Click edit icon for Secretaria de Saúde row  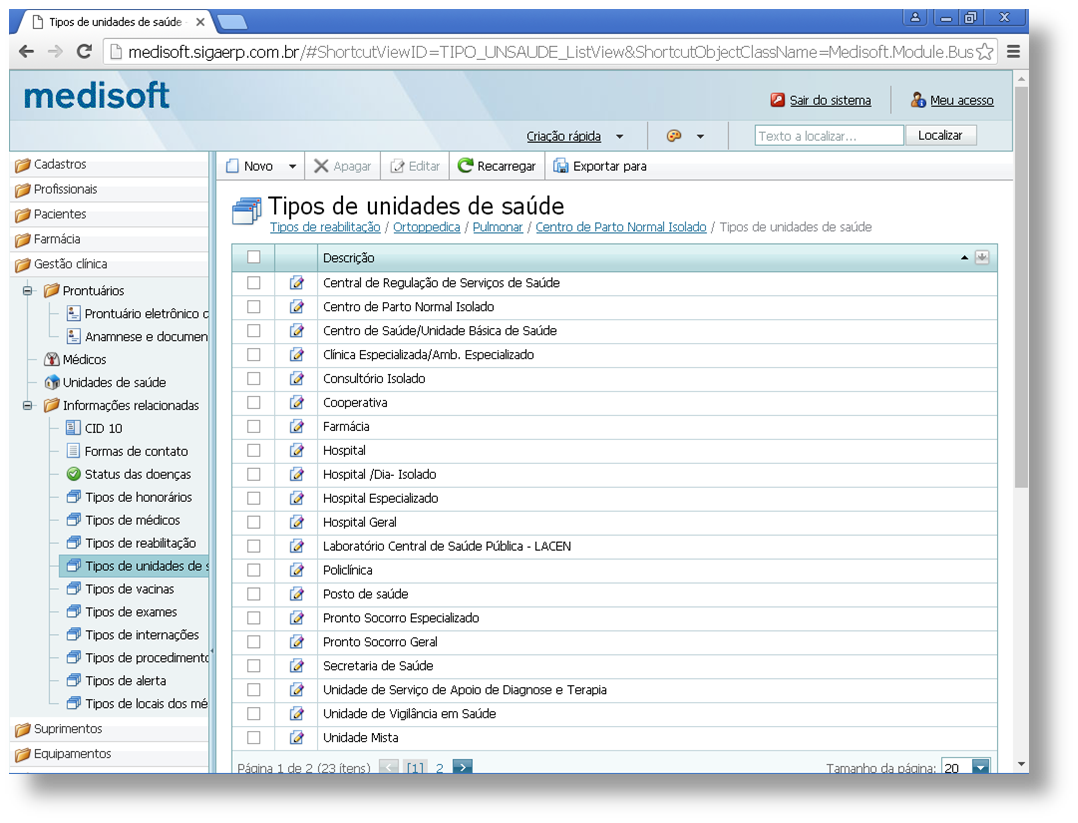click(x=296, y=666)
